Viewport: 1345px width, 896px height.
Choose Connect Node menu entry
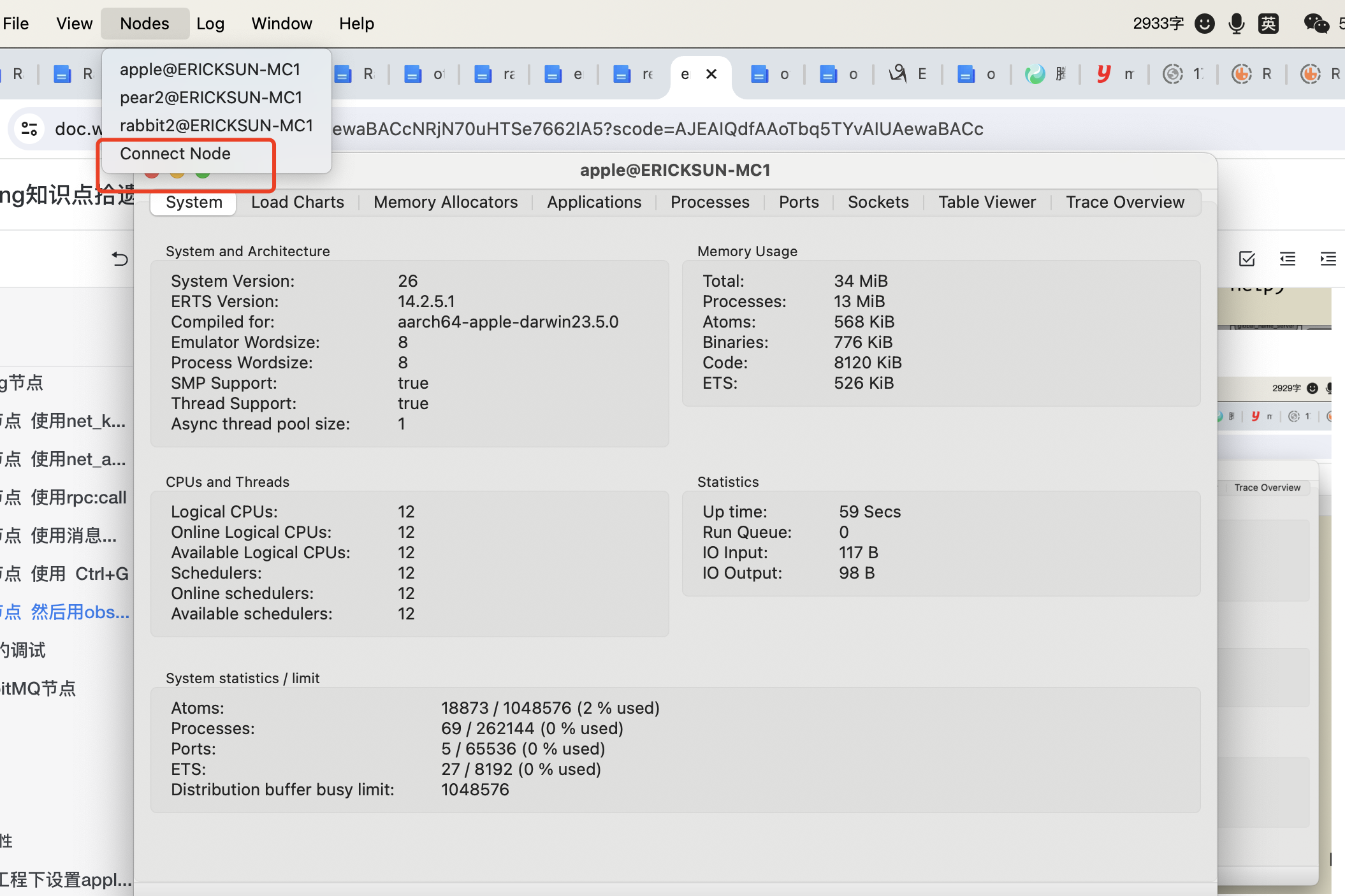pyautogui.click(x=175, y=154)
